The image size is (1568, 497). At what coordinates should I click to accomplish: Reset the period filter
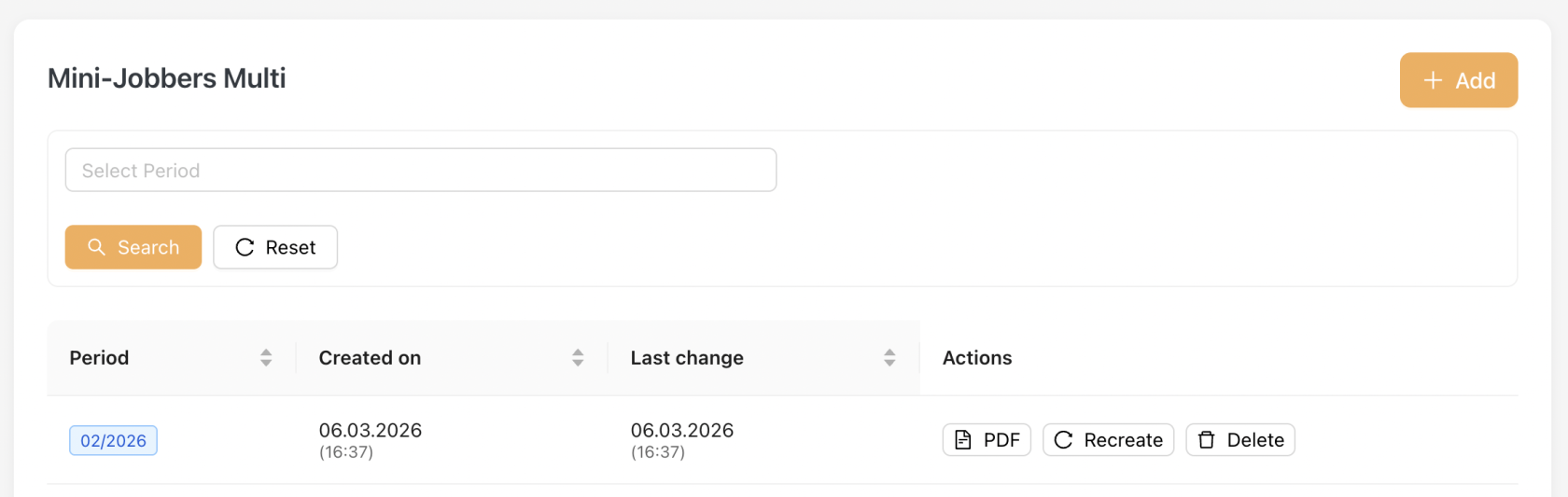click(275, 247)
